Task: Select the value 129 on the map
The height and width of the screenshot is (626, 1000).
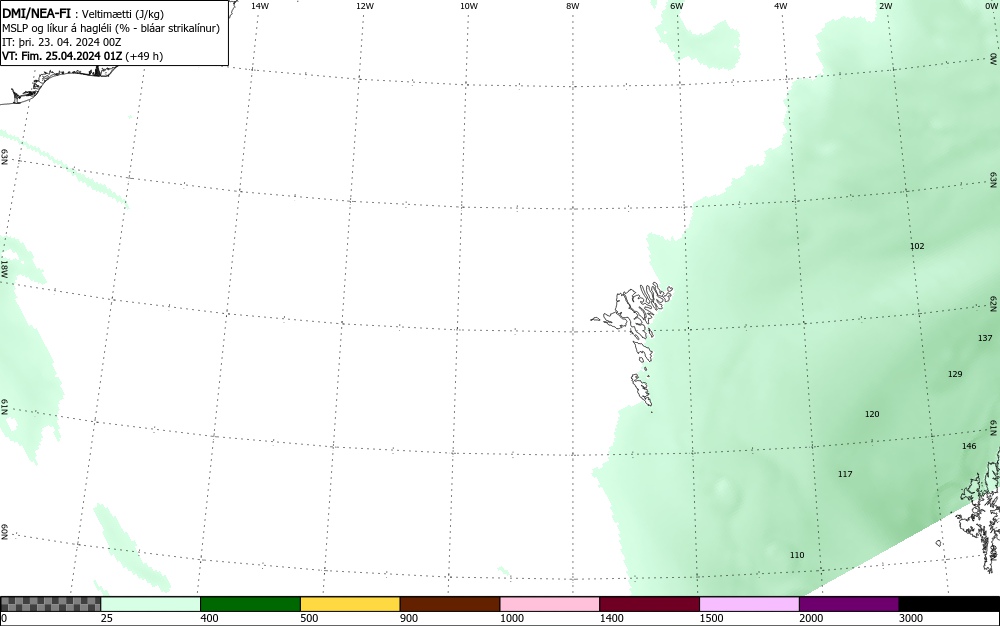Action: pos(955,374)
